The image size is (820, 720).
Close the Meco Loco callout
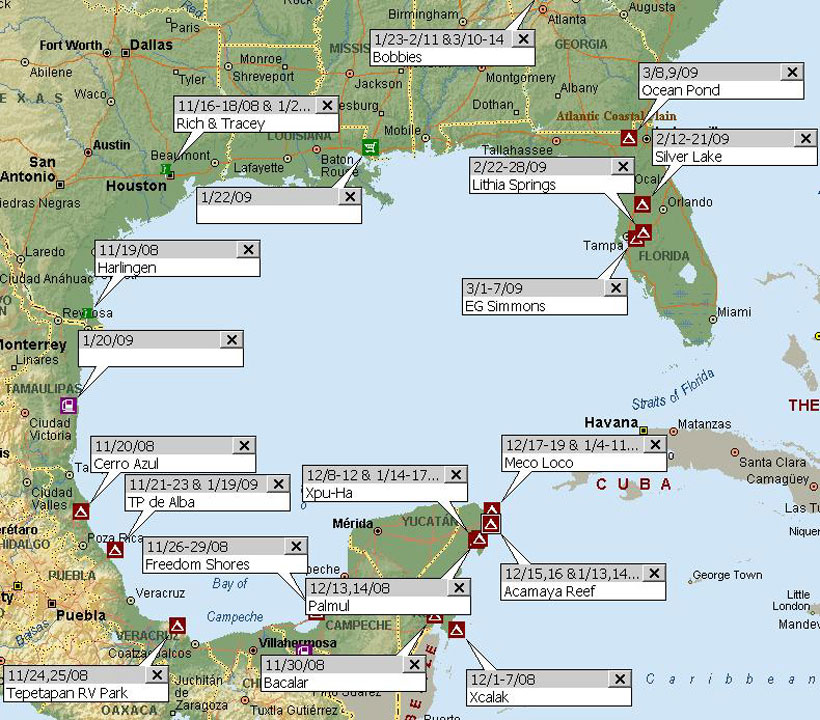click(x=655, y=445)
